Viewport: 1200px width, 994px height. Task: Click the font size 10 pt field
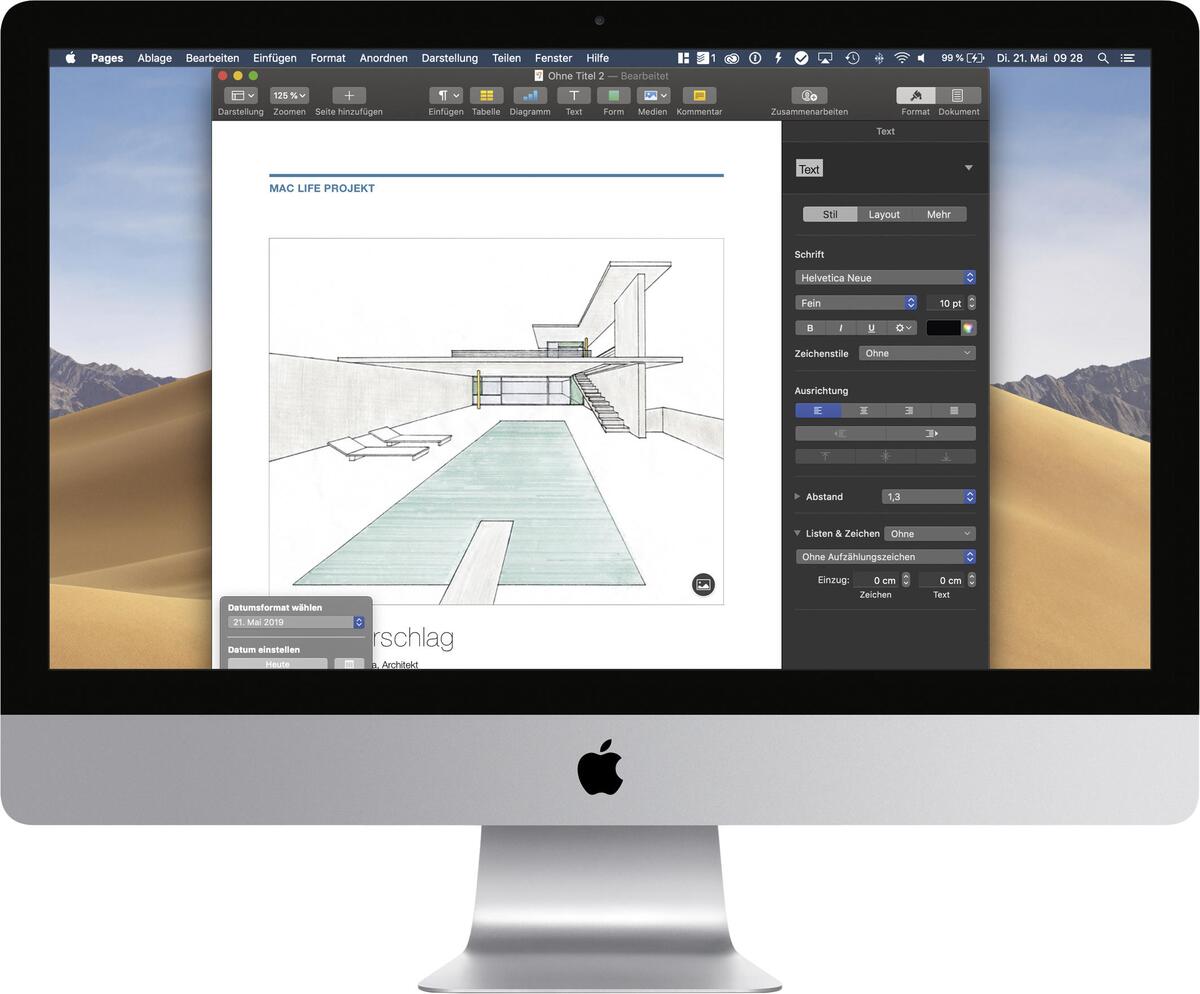pyautogui.click(x=945, y=303)
